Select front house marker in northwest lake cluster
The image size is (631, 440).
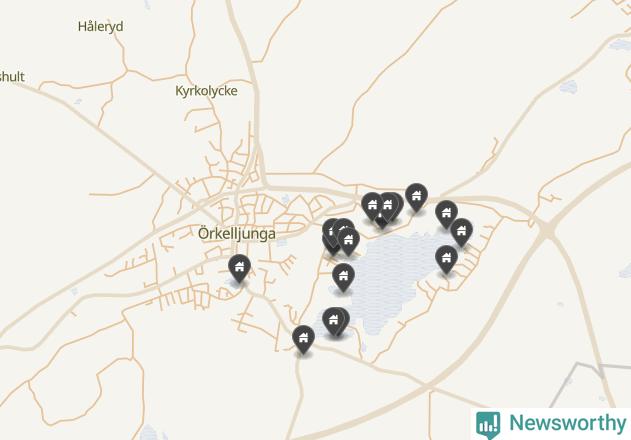point(348,241)
